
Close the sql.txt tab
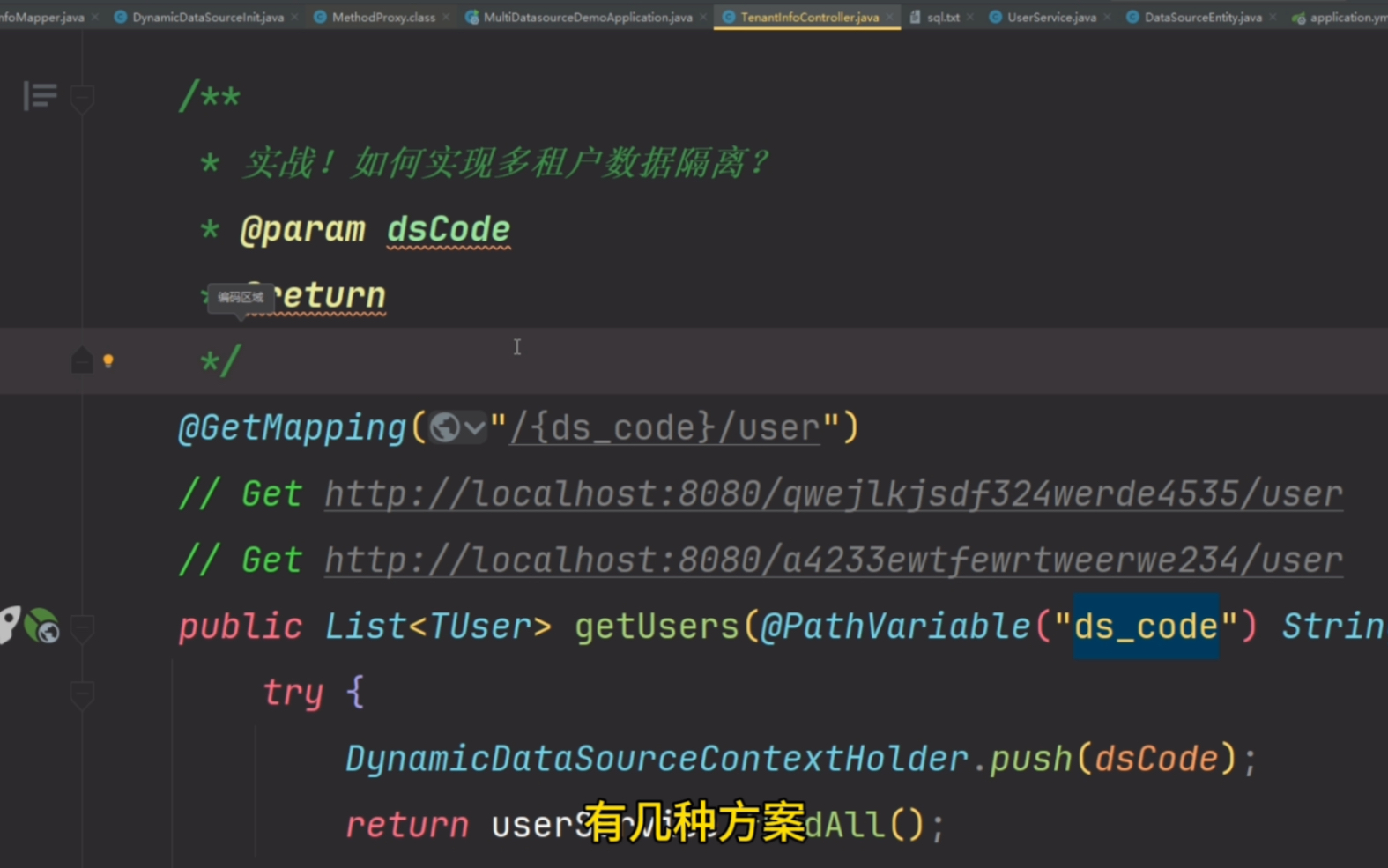click(970, 17)
